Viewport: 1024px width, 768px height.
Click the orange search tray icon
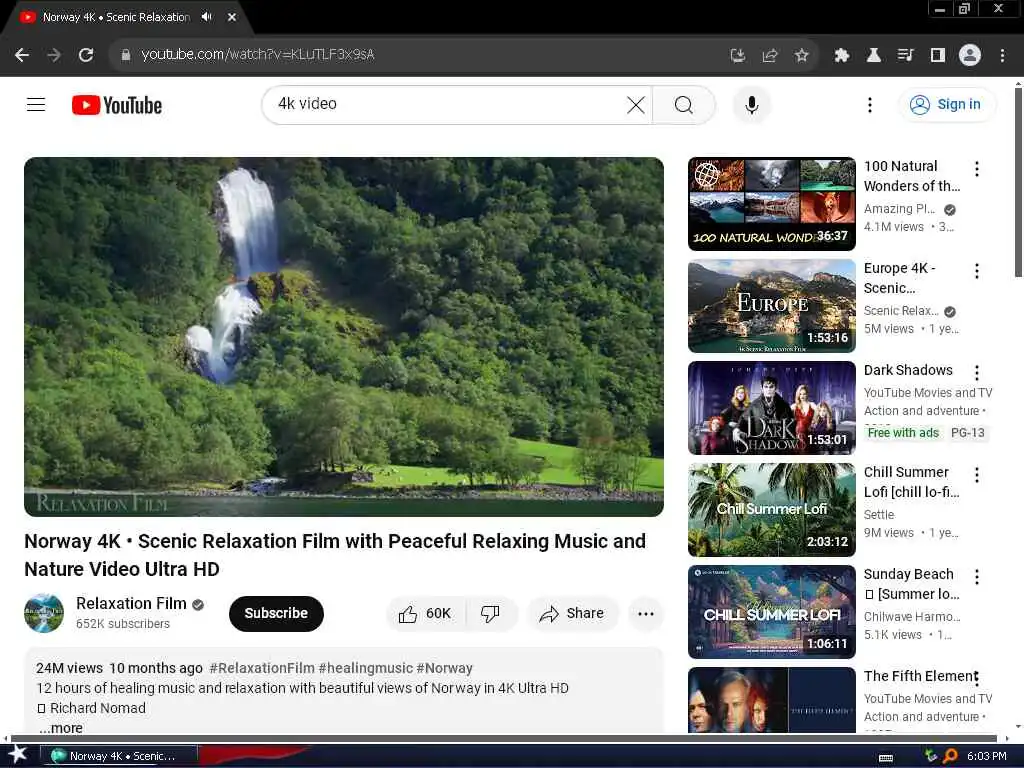click(x=950, y=756)
